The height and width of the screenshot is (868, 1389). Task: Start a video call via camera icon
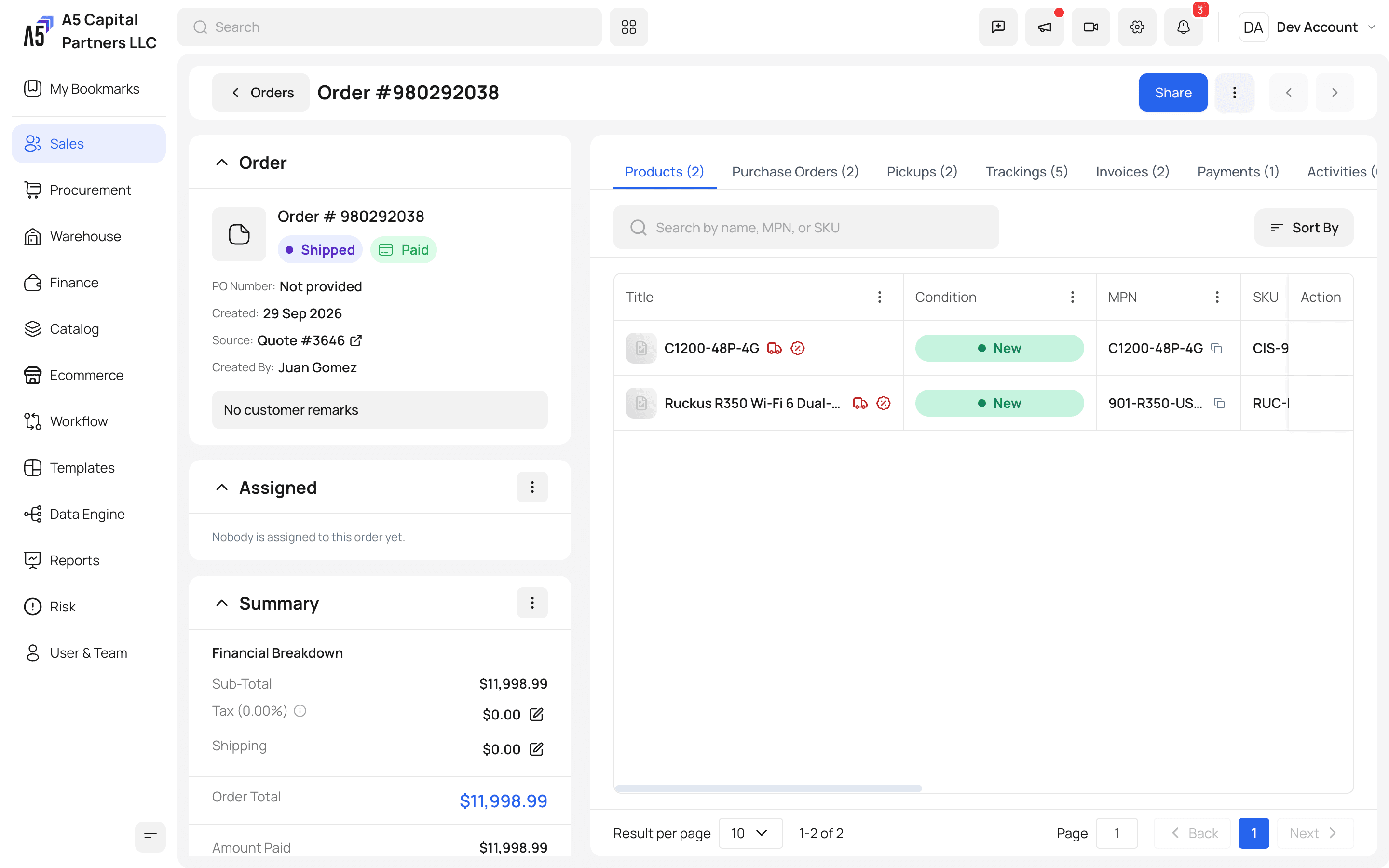click(1090, 27)
